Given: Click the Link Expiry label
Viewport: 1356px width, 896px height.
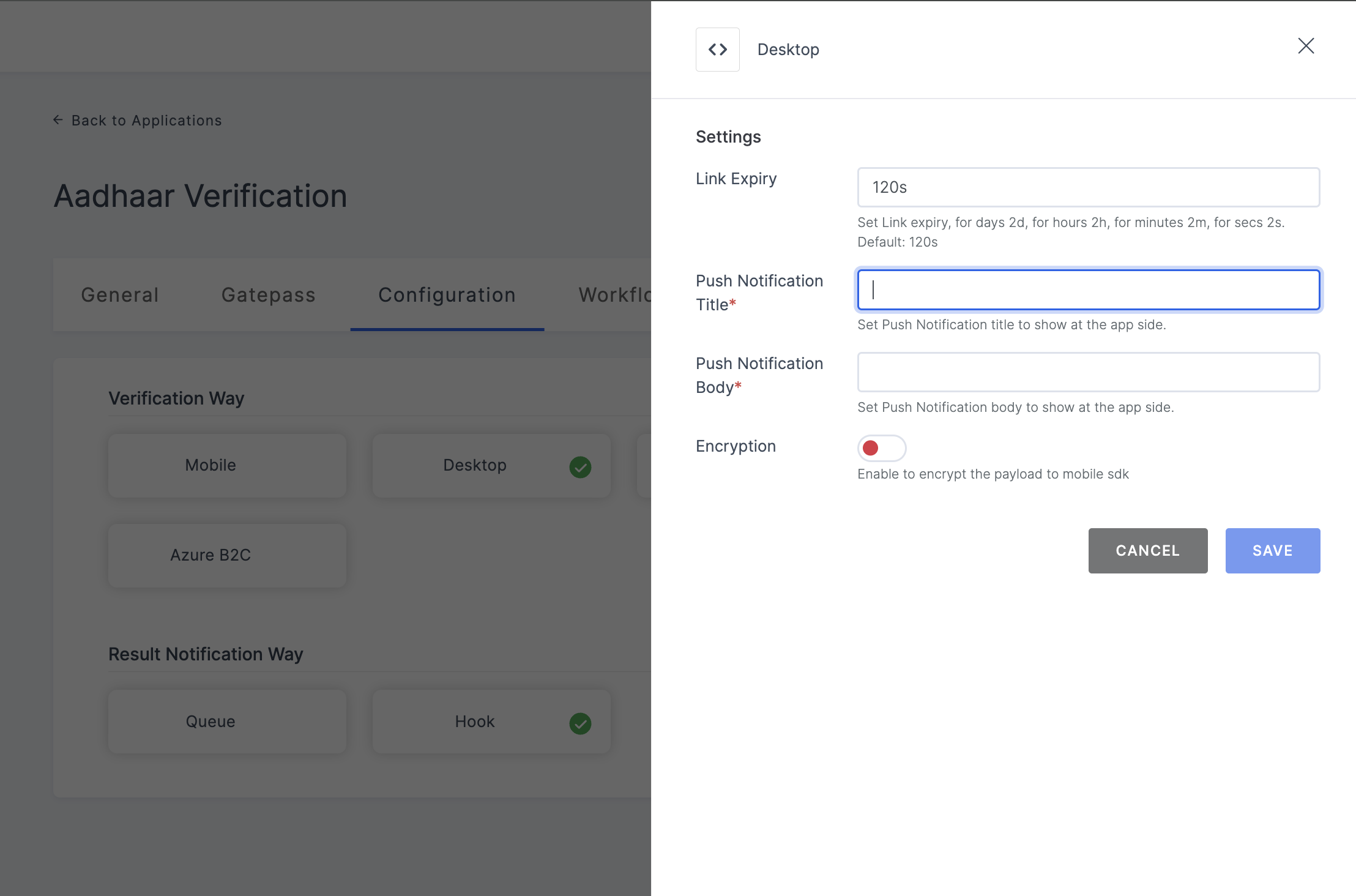Looking at the screenshot, I should (736, 179).
